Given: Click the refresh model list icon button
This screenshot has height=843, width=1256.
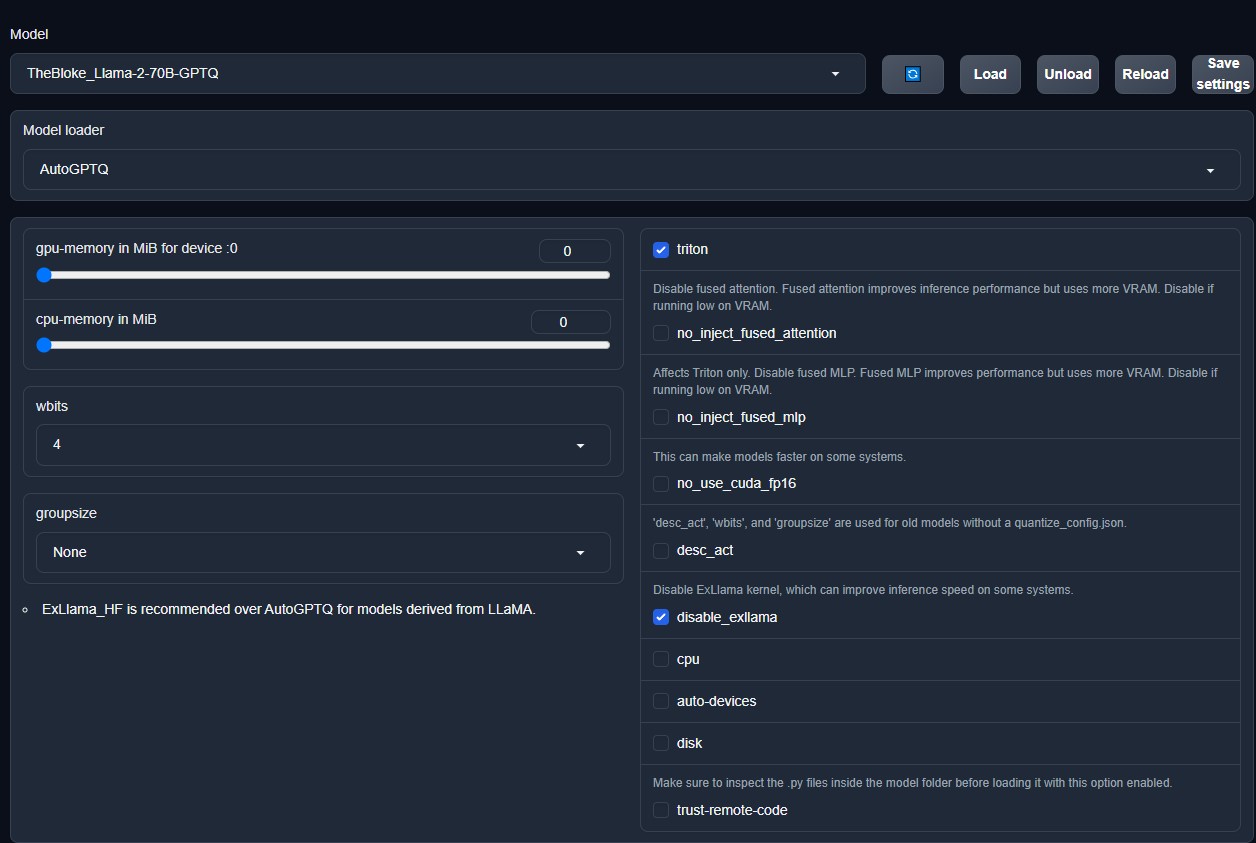Looking at the screenshot, I should point(912,74).
